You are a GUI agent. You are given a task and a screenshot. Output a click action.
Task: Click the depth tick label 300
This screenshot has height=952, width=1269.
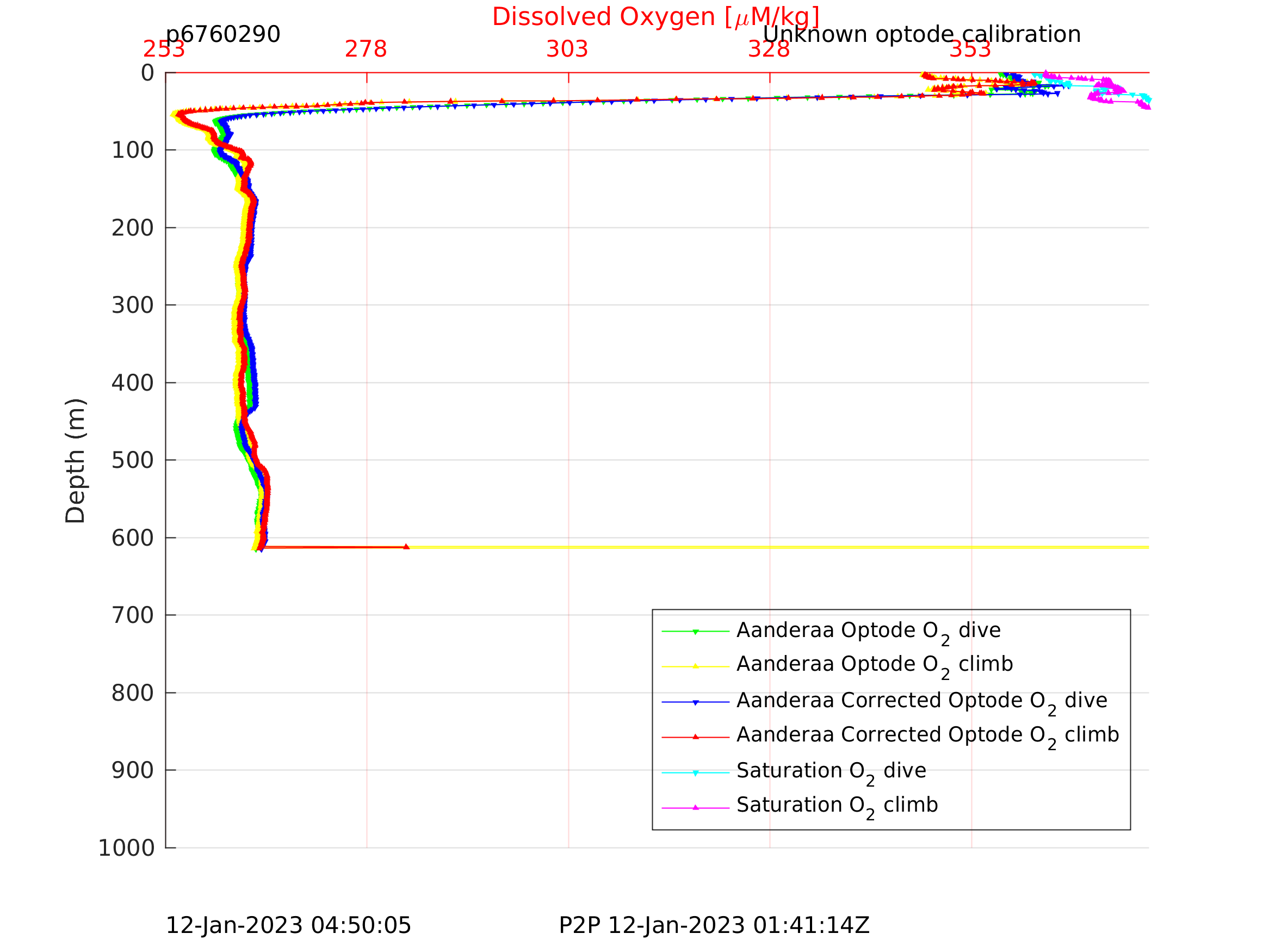pyautogui.click(x=133, y=305)
